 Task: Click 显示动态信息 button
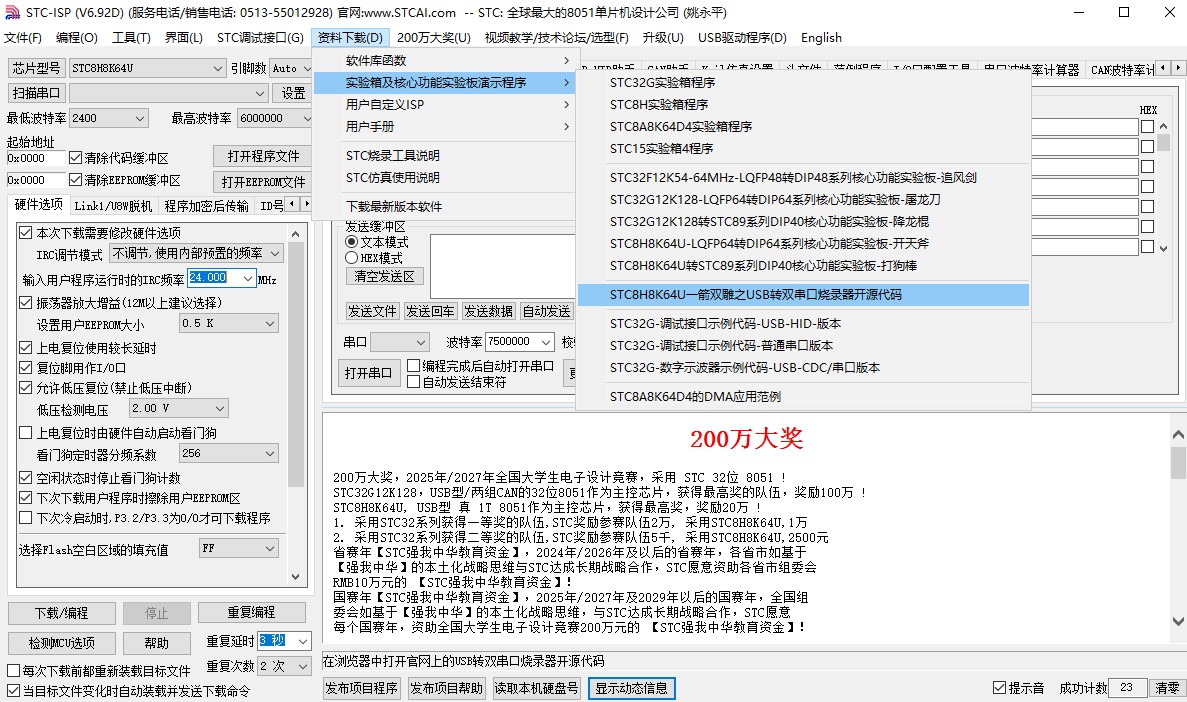pos(631,688)
